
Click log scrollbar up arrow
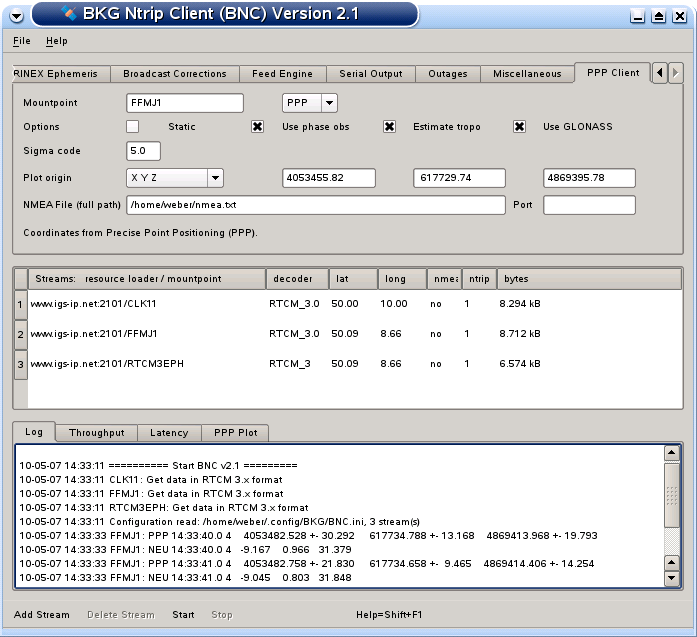[x=672, y=454]
